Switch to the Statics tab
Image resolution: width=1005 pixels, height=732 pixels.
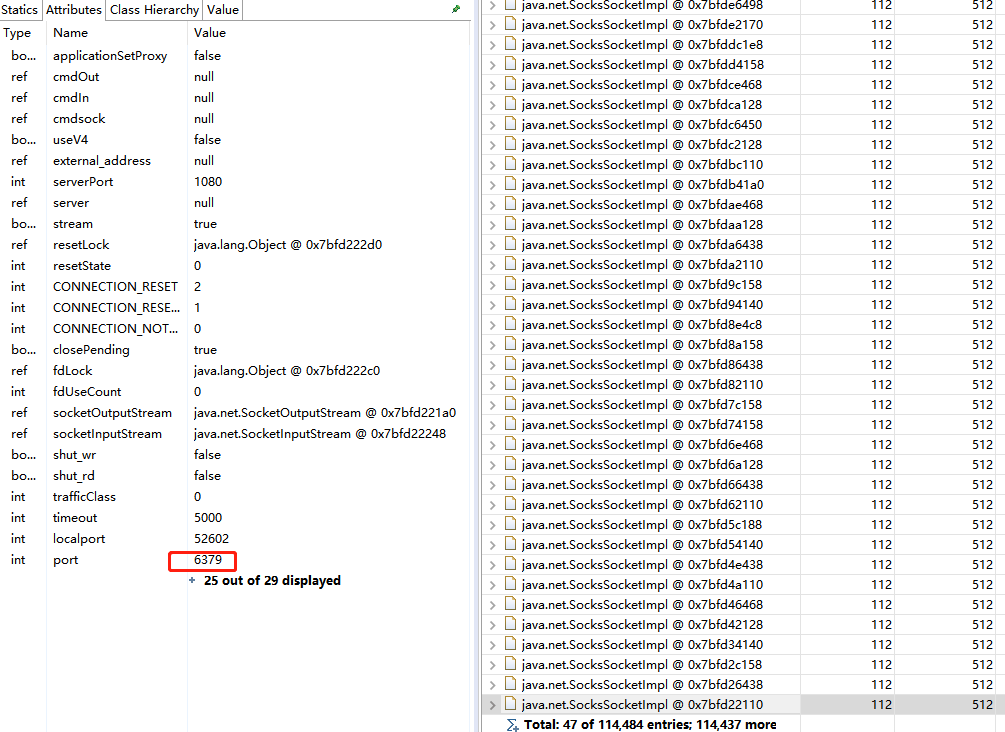point(20,10)
